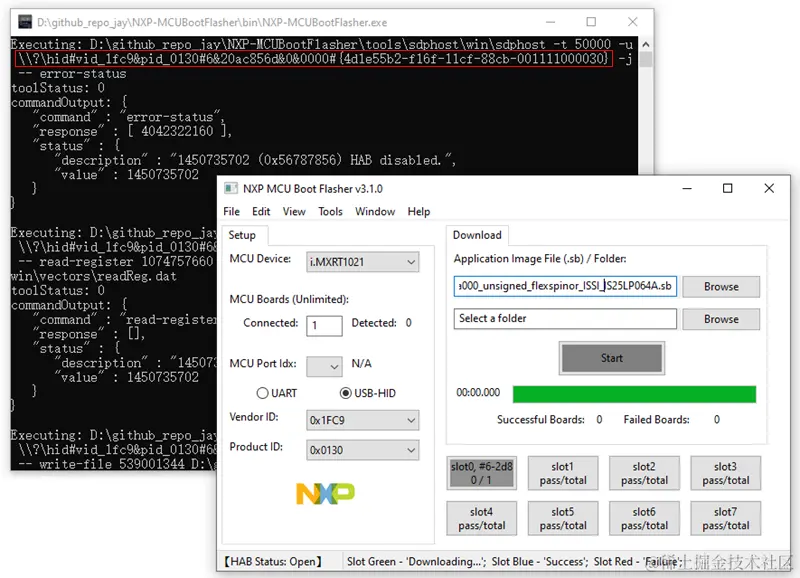Switch to the Setup tab

coord(242,235)
